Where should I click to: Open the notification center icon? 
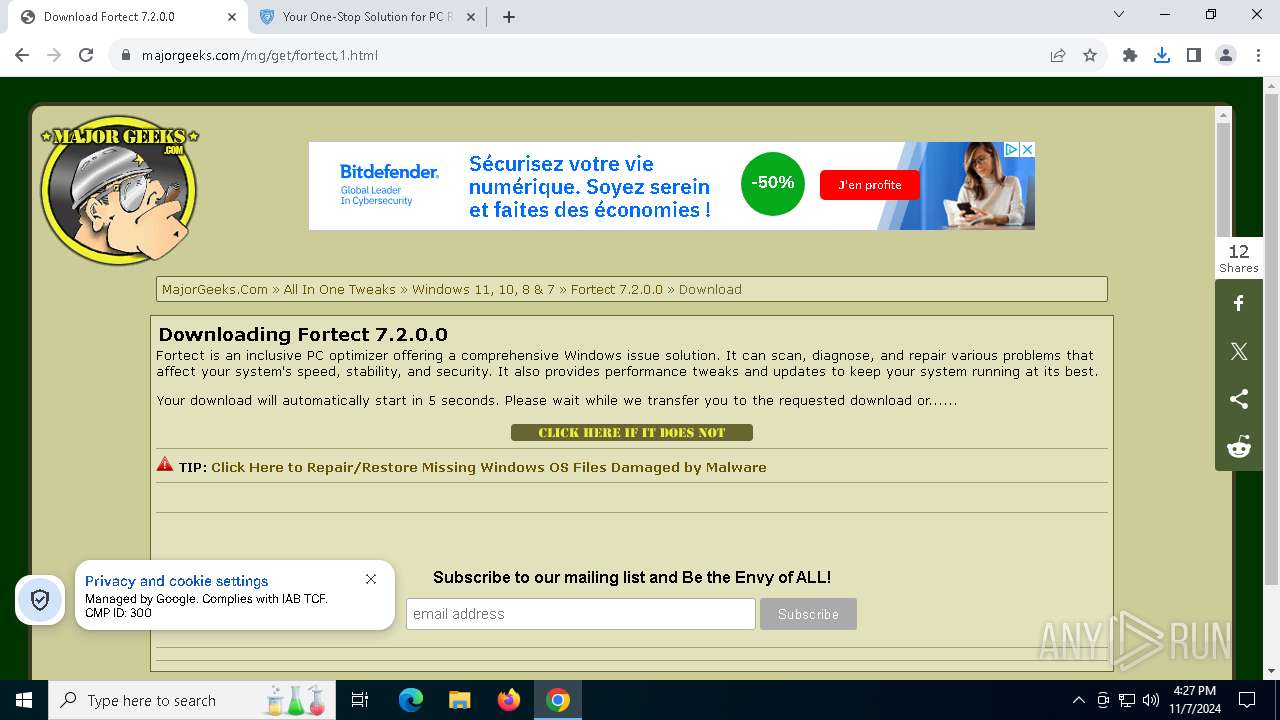click(1247, 700)
